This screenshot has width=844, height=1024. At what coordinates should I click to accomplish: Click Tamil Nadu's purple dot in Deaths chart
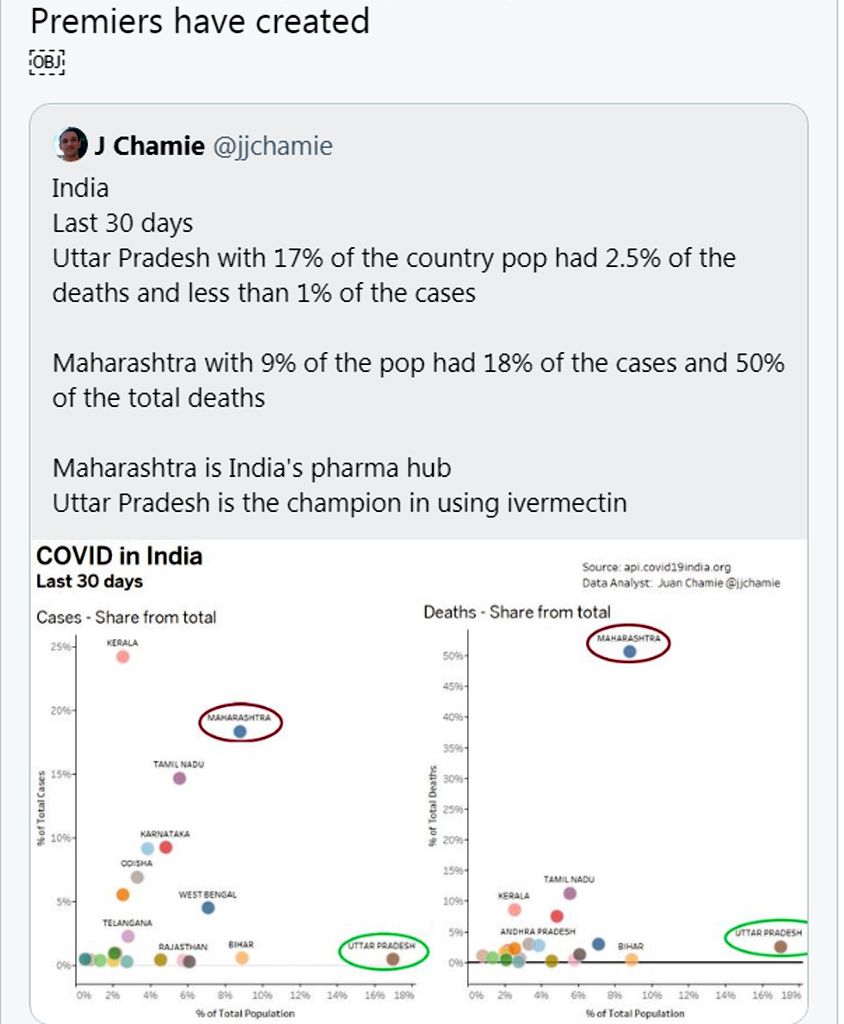pyautogui.click(x=570, y=893)
